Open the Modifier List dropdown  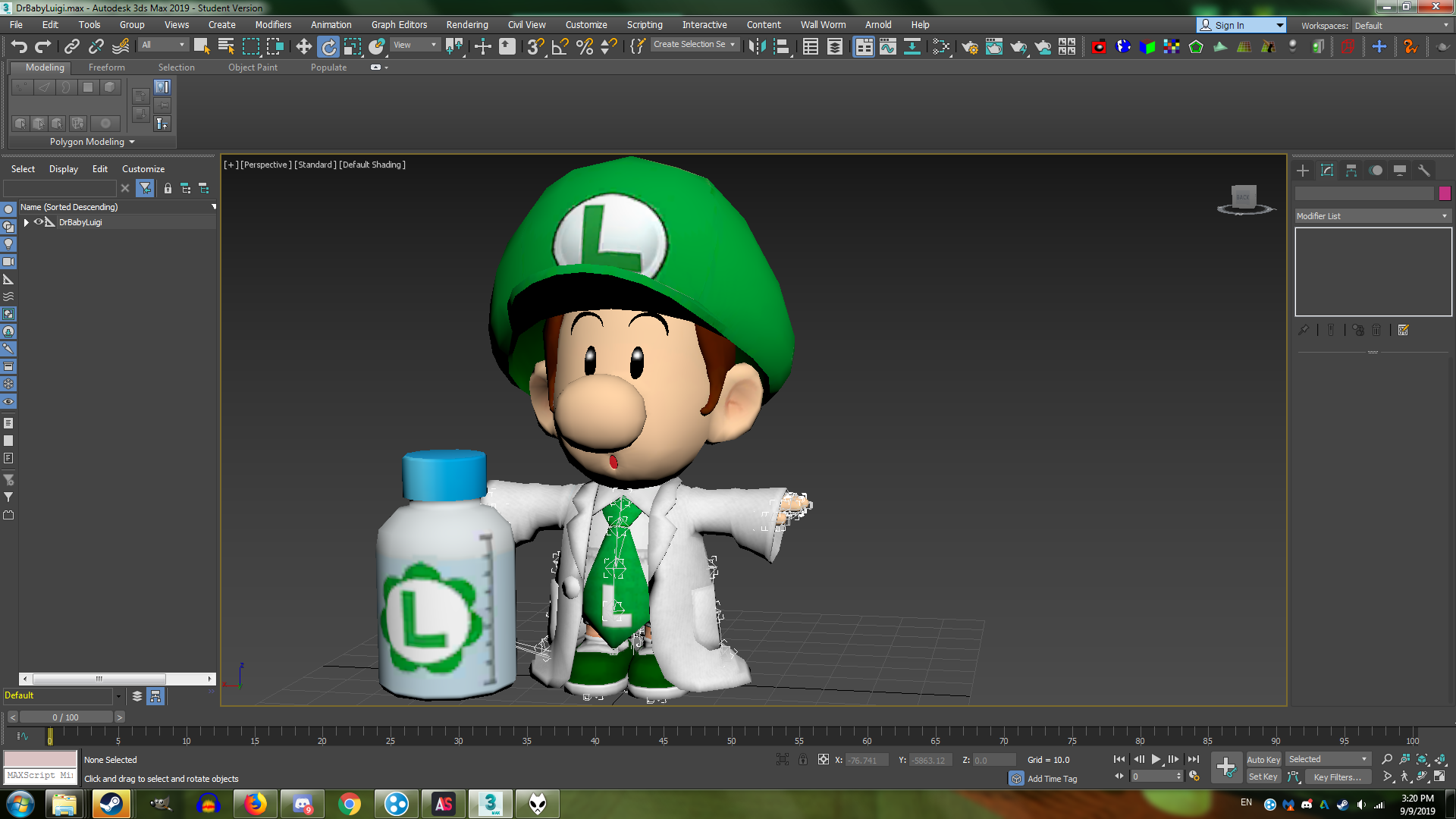[1373, 216]
